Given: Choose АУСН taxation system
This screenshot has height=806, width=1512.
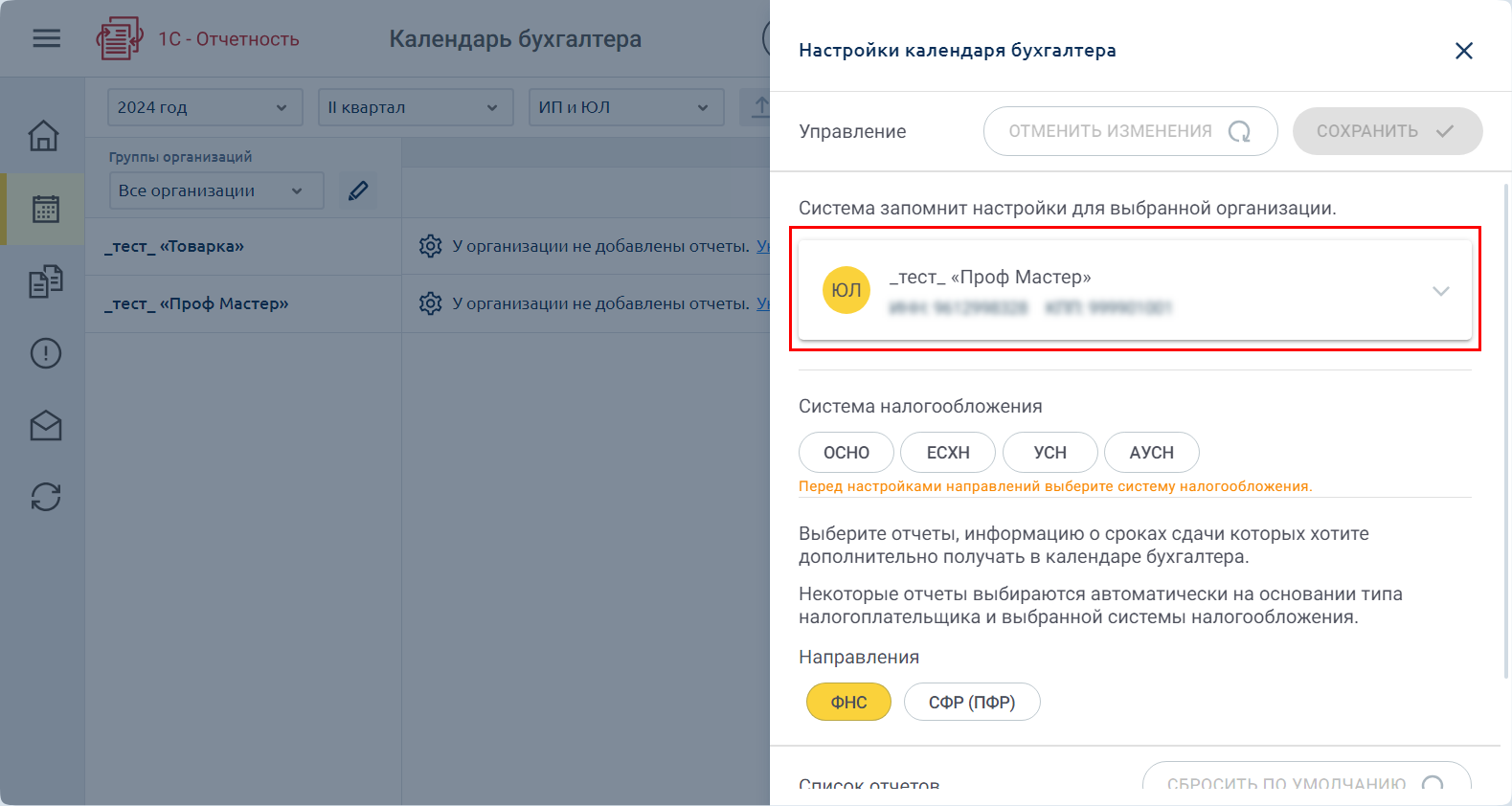Looking at the screenshot, I should click(1151, 453).
